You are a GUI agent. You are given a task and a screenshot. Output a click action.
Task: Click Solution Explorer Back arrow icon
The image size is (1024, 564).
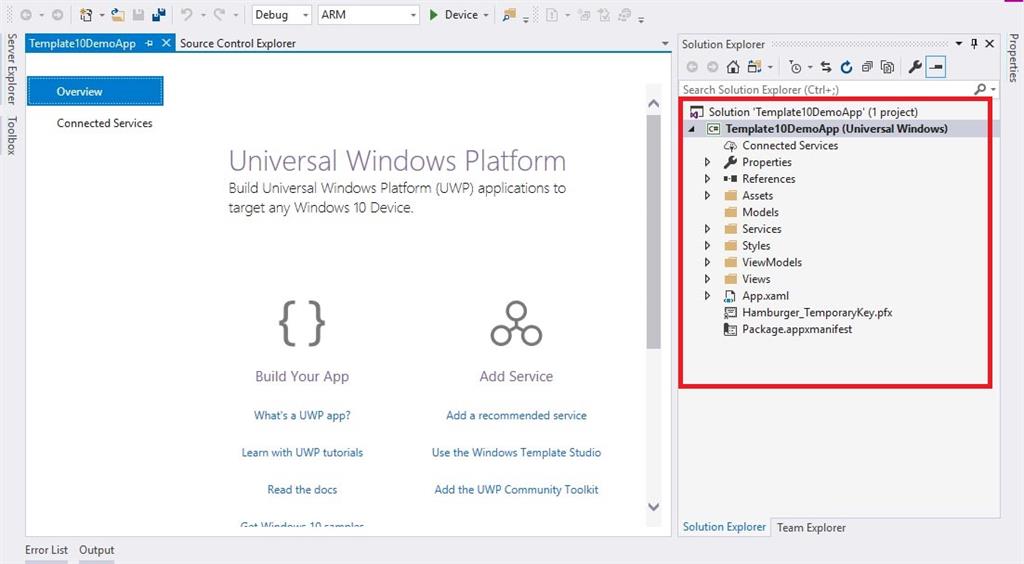pos(692,67)
